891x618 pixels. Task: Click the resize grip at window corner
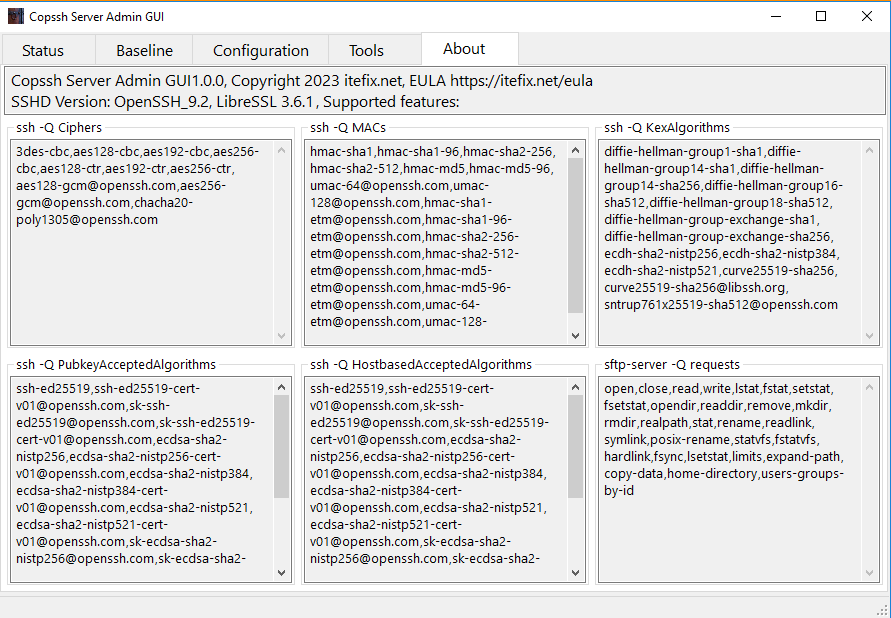click(884, 611)
